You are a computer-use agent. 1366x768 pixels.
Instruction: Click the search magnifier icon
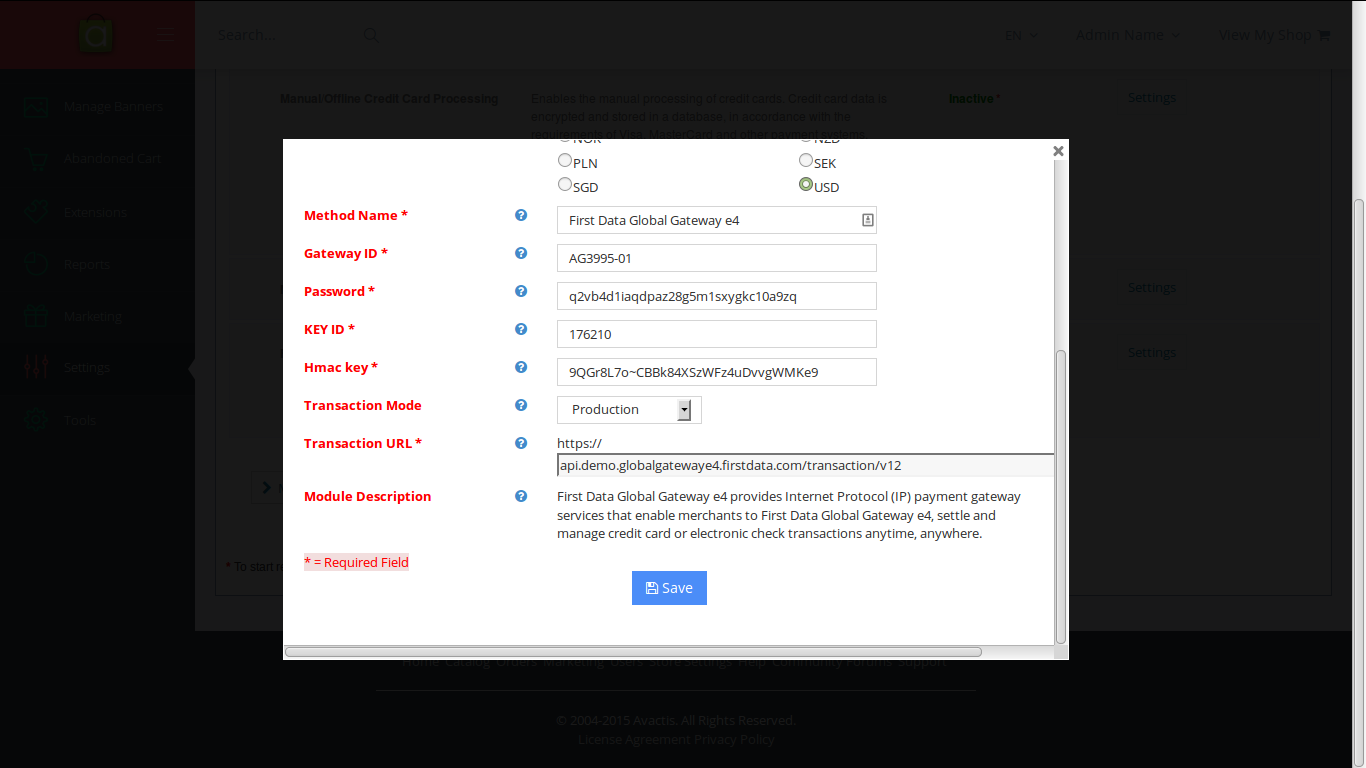pyautogui.click(x=371, y=35)
